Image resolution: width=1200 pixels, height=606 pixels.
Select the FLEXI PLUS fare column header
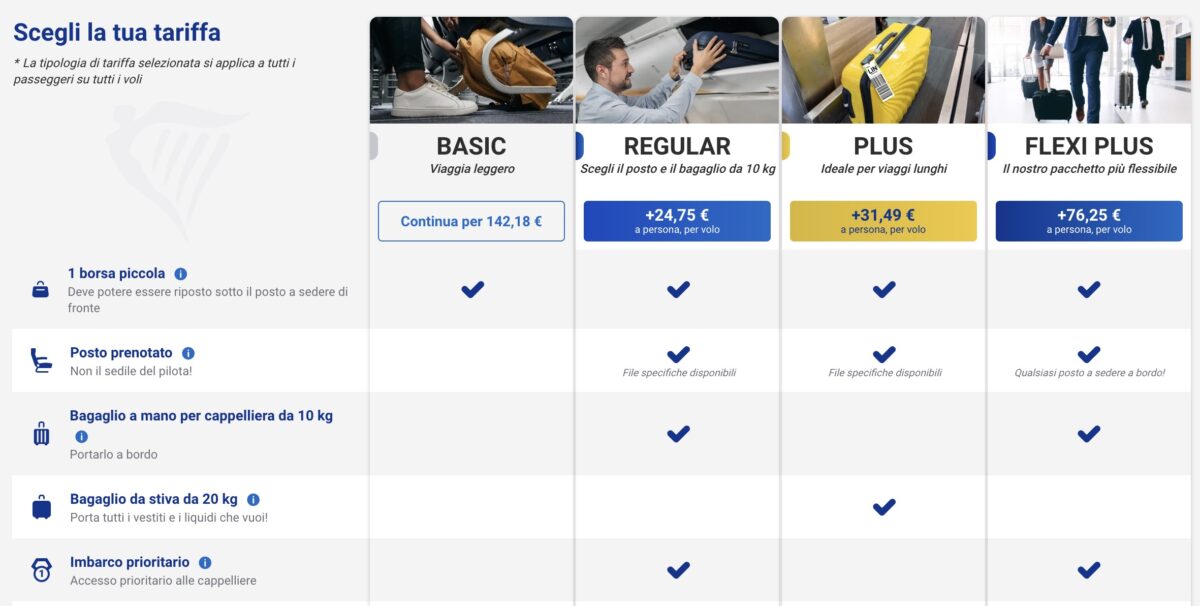(x=1088, y=144)
